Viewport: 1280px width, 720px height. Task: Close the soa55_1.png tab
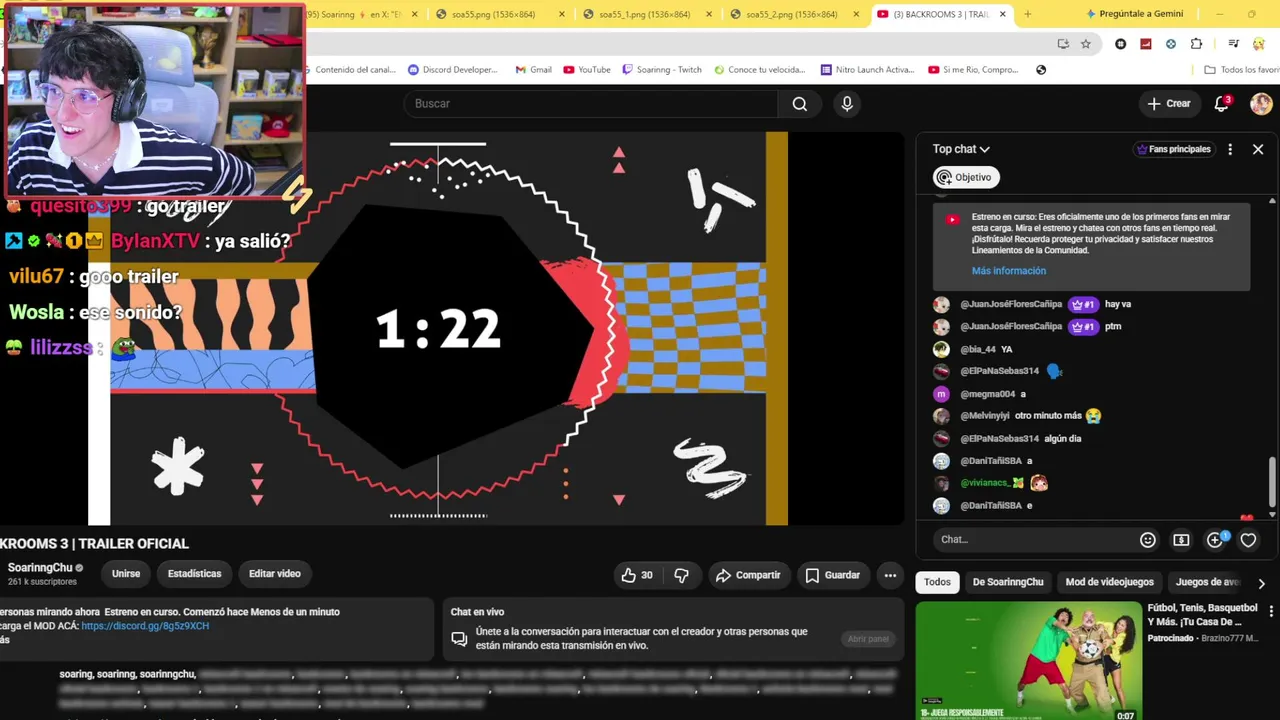point(710,14)
